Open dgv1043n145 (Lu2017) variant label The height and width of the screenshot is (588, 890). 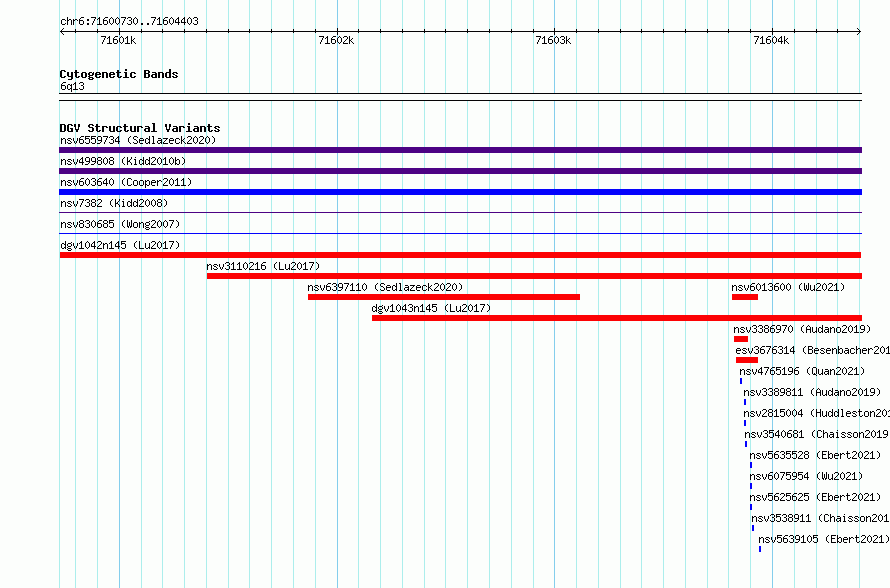coord(431,308)
